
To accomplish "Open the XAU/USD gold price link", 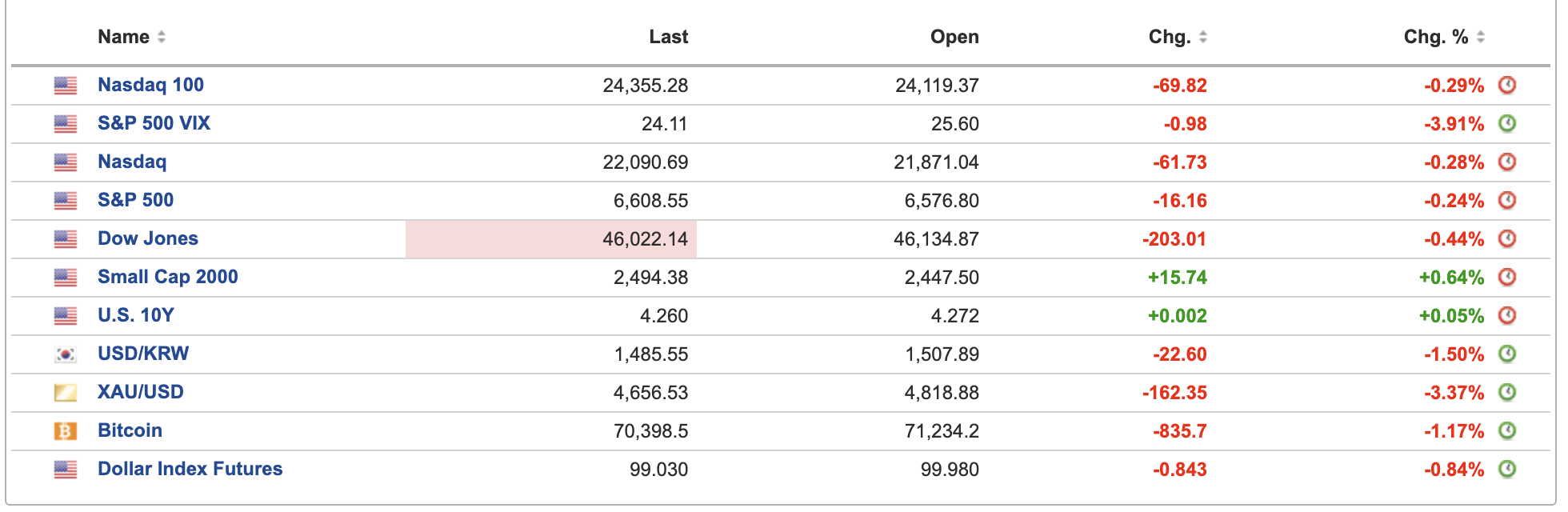I will pyautogui.click(x=140, y=392).
